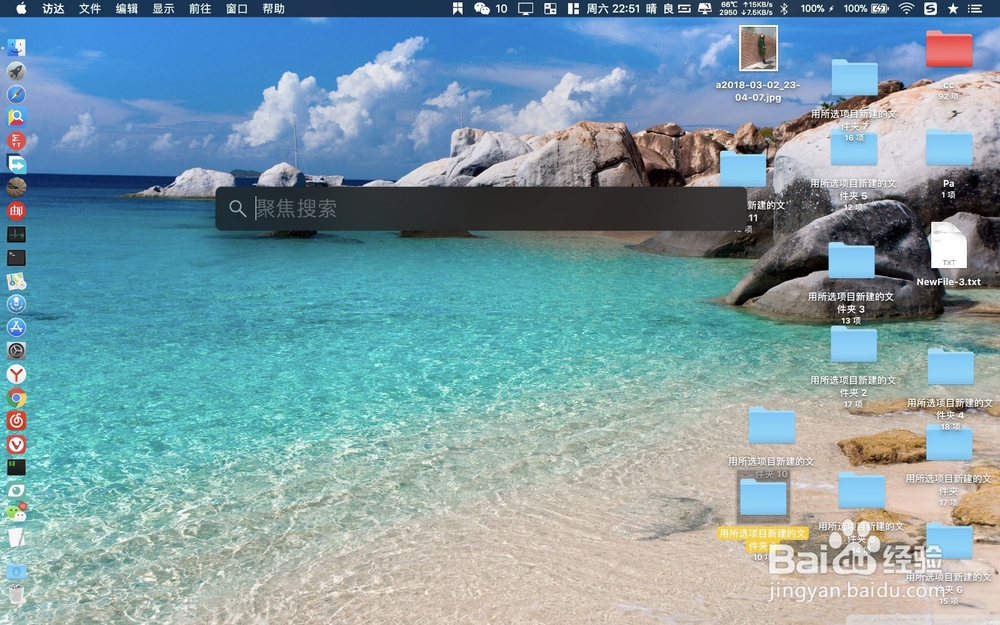Click WeChat status icon in menu bar

tap(482, 8)
